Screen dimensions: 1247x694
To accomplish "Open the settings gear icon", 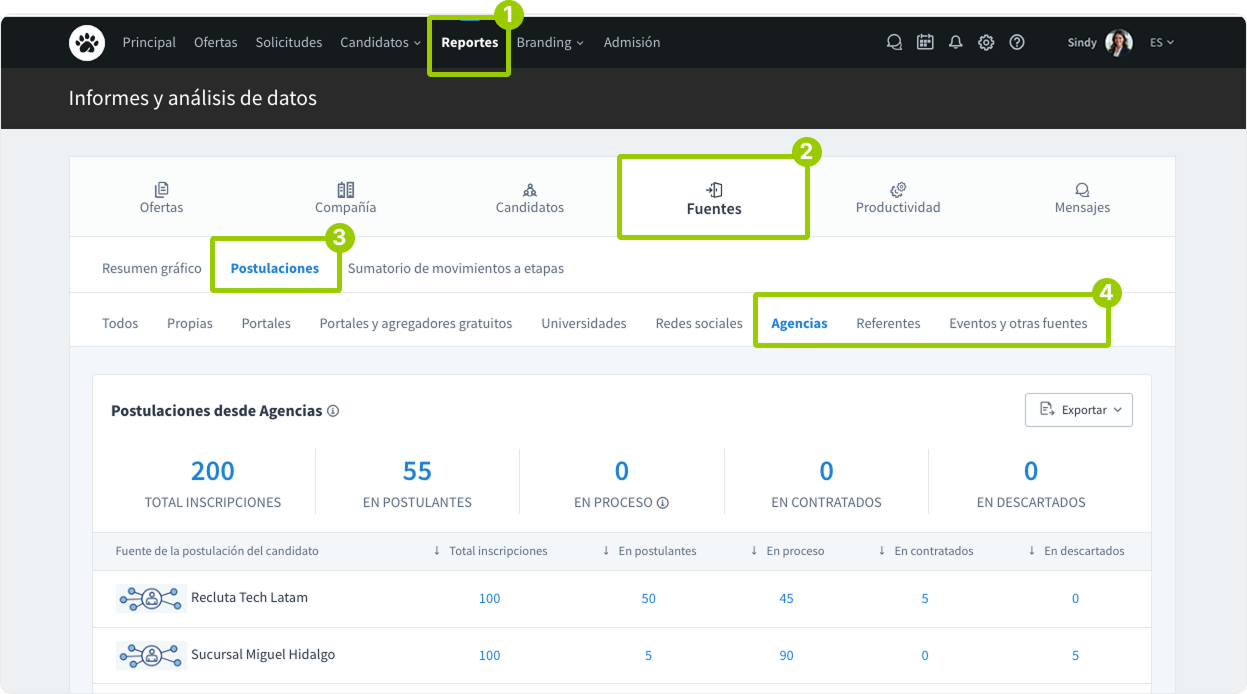I will point(986,43).
